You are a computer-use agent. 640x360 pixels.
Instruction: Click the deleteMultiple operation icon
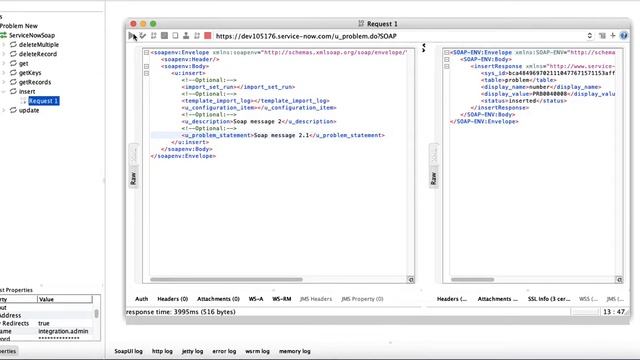[13, 44]
